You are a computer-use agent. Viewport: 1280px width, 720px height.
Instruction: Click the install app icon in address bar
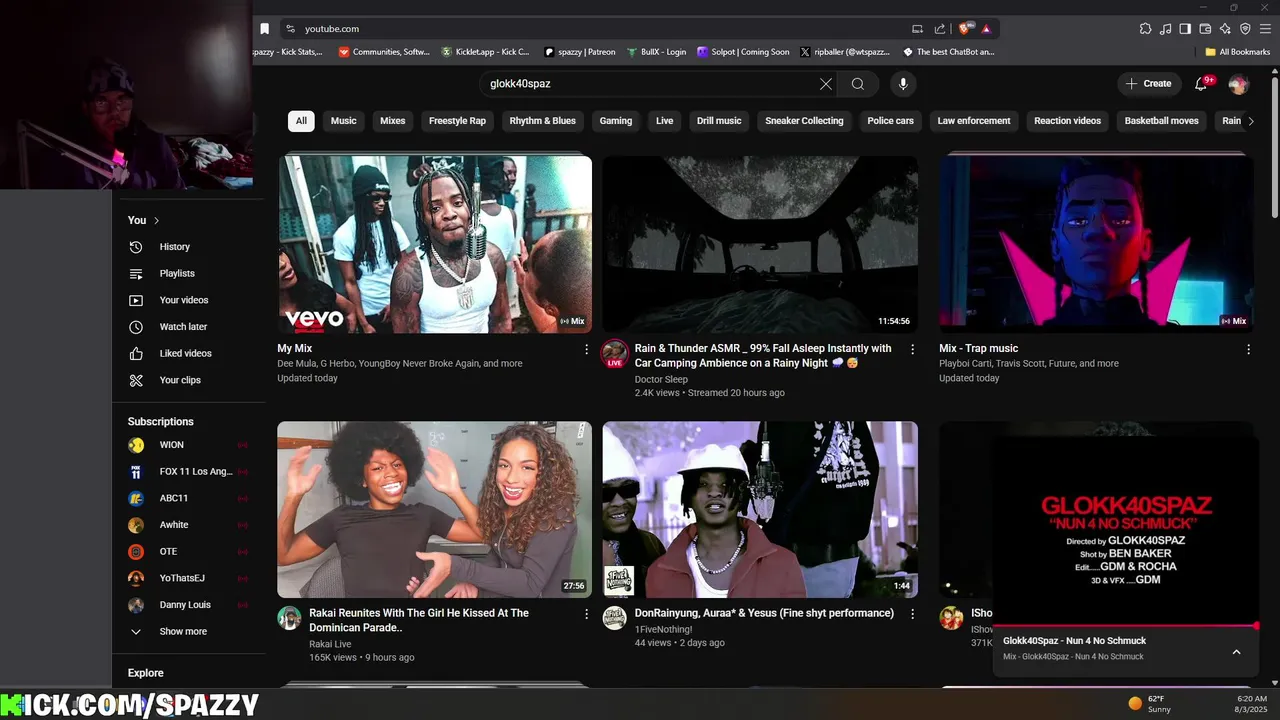click(x=917, y=29)
